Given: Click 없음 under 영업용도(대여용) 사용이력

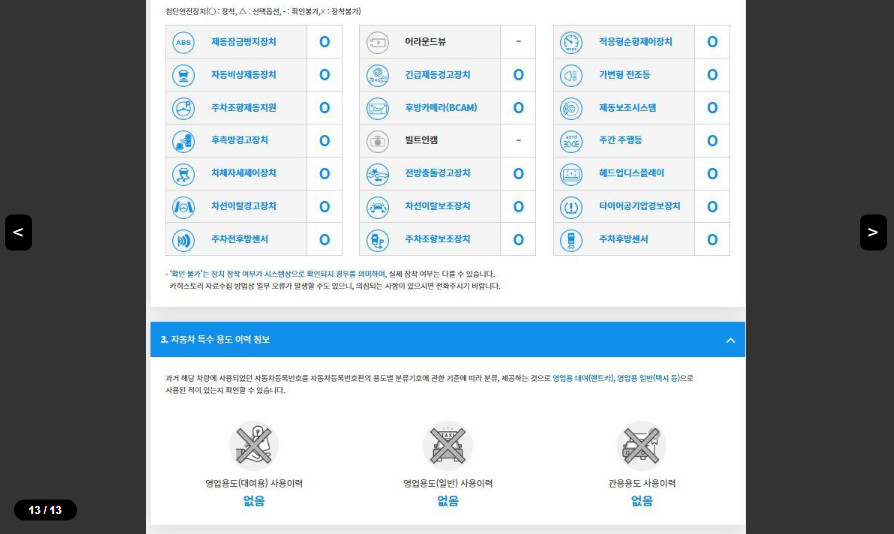Looking at the screenshot, I should coord(254,501).
